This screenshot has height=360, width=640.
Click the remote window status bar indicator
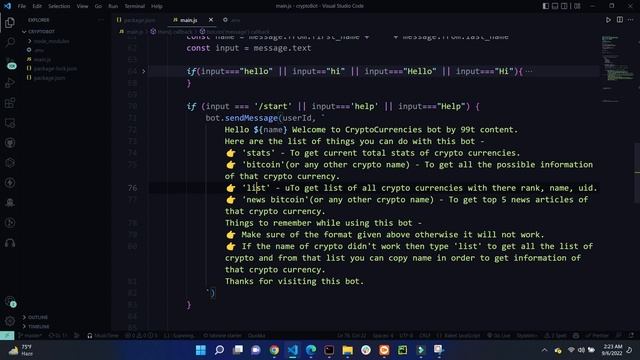[x=7, y=336]
